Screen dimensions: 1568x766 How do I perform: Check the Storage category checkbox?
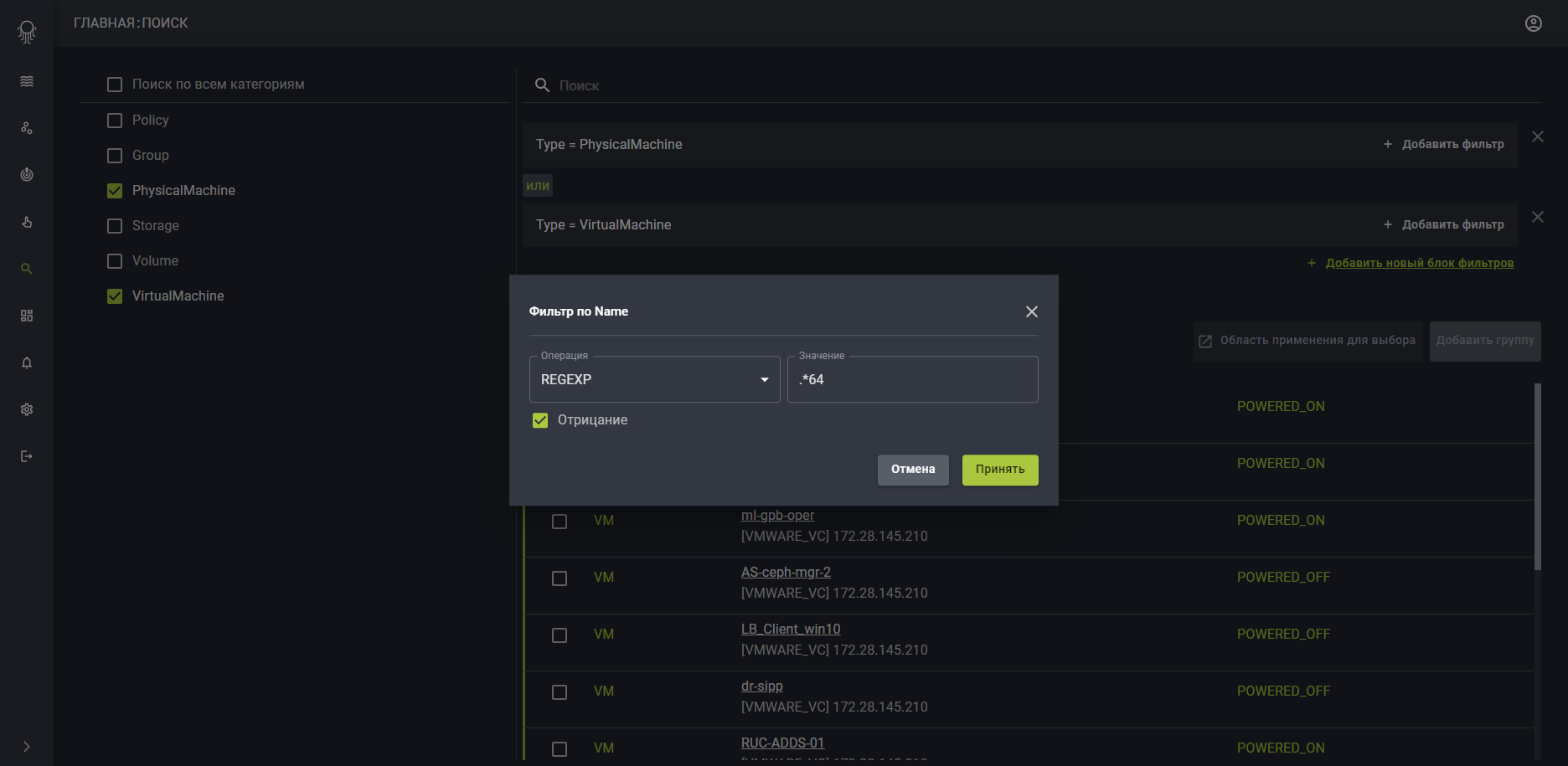click(x=115, y=226)
